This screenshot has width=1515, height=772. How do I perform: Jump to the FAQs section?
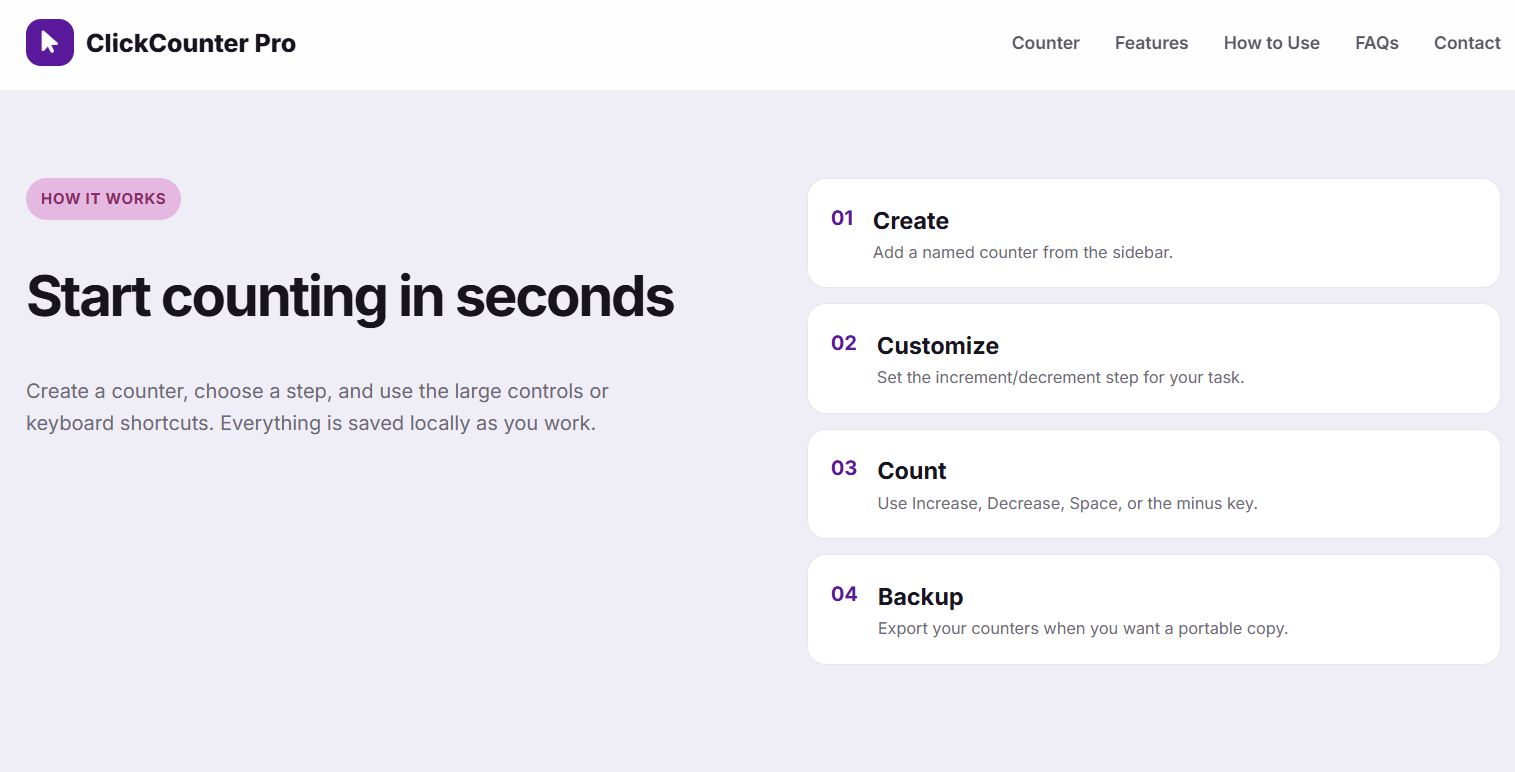pos(1376,43)
